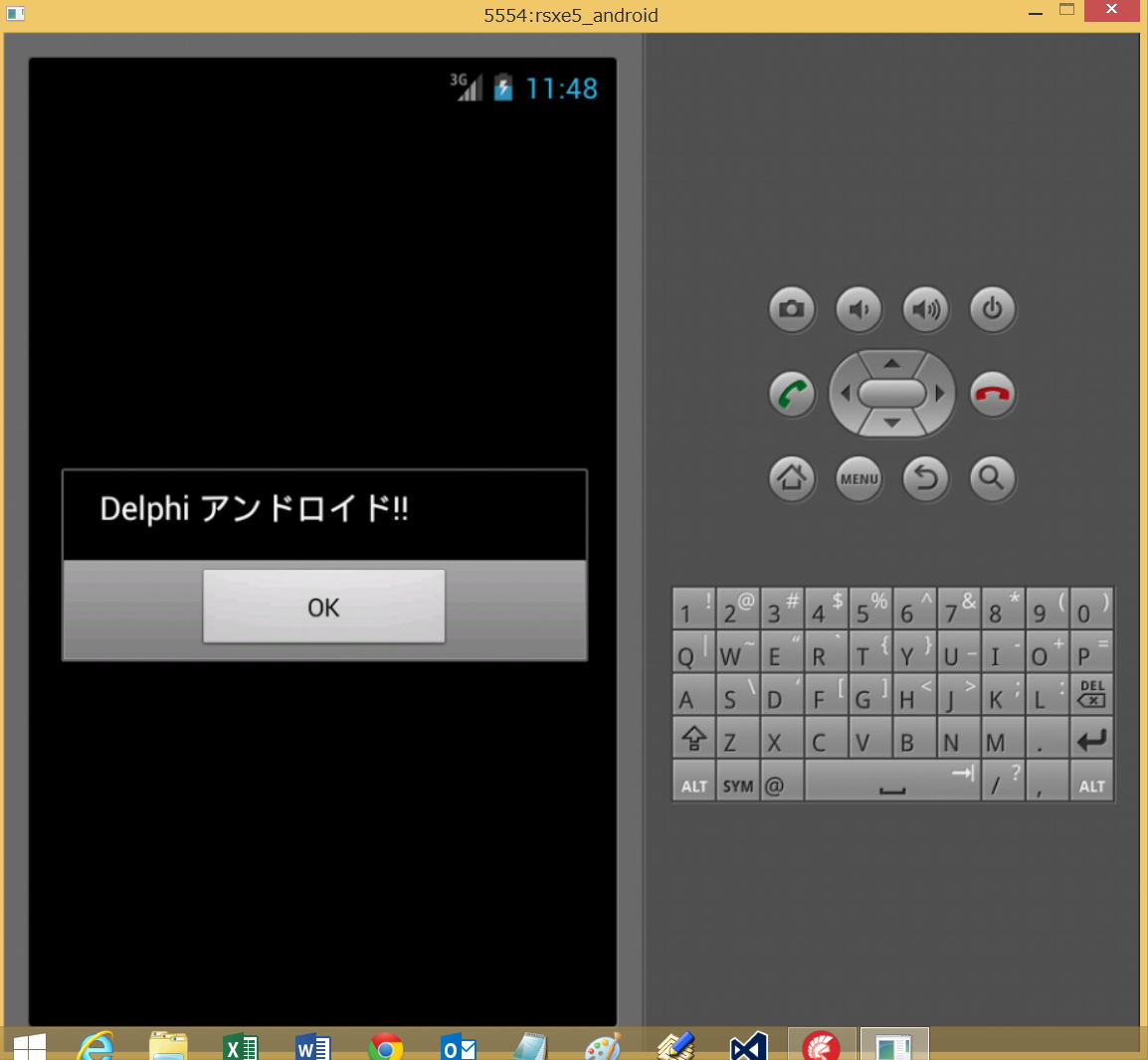Tap the 0 key on emulator keyboard
This screenshot has width=1148, height=1060.
(x=1091, y=609)
